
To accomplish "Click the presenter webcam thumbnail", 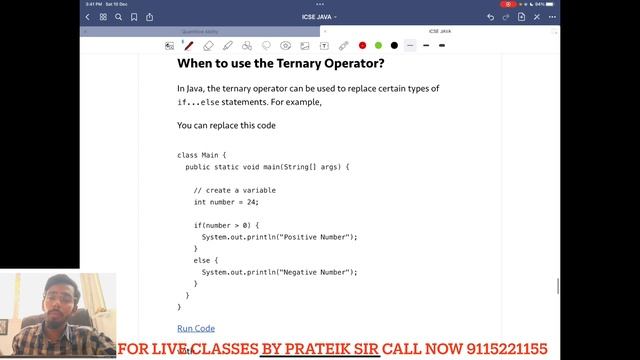I will 58,315.
